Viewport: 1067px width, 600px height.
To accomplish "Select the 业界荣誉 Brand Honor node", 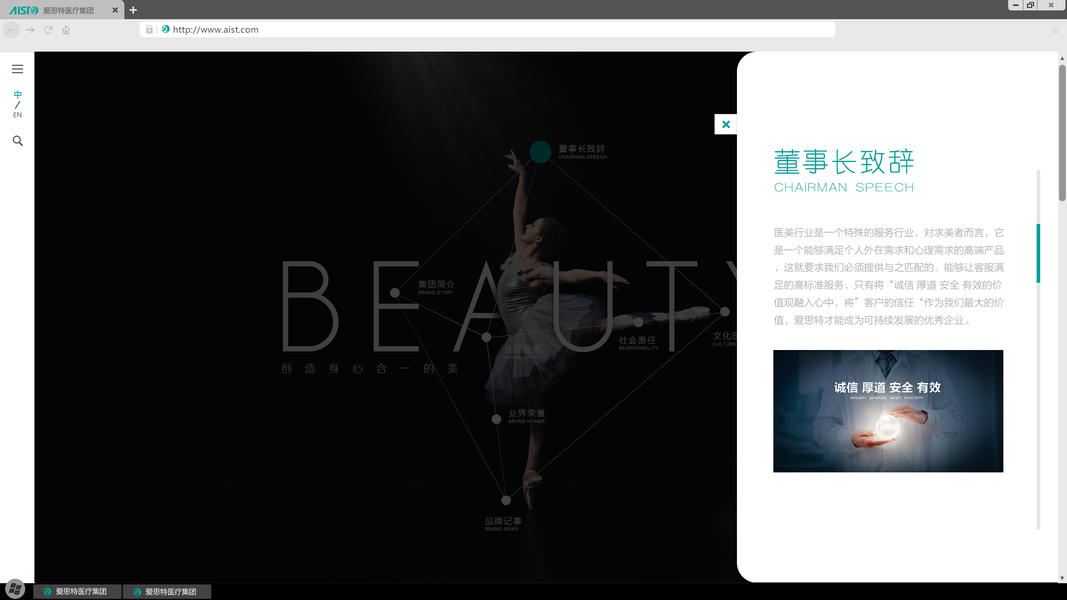I will pyautogui.click(x=496, y=419).
